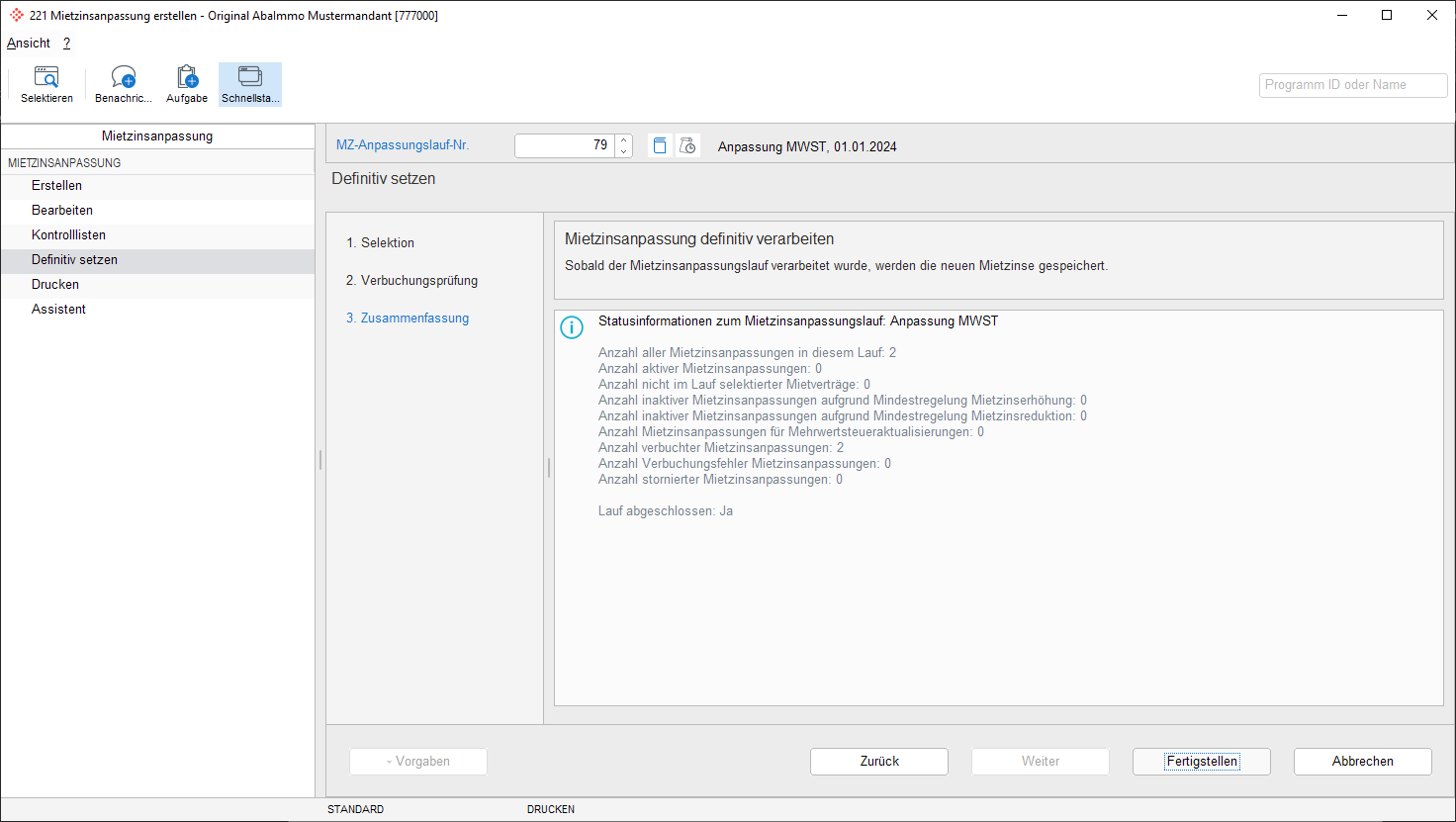
Task: Click the AbaImmo app logo in title bar
Action: tap(16, 16)
